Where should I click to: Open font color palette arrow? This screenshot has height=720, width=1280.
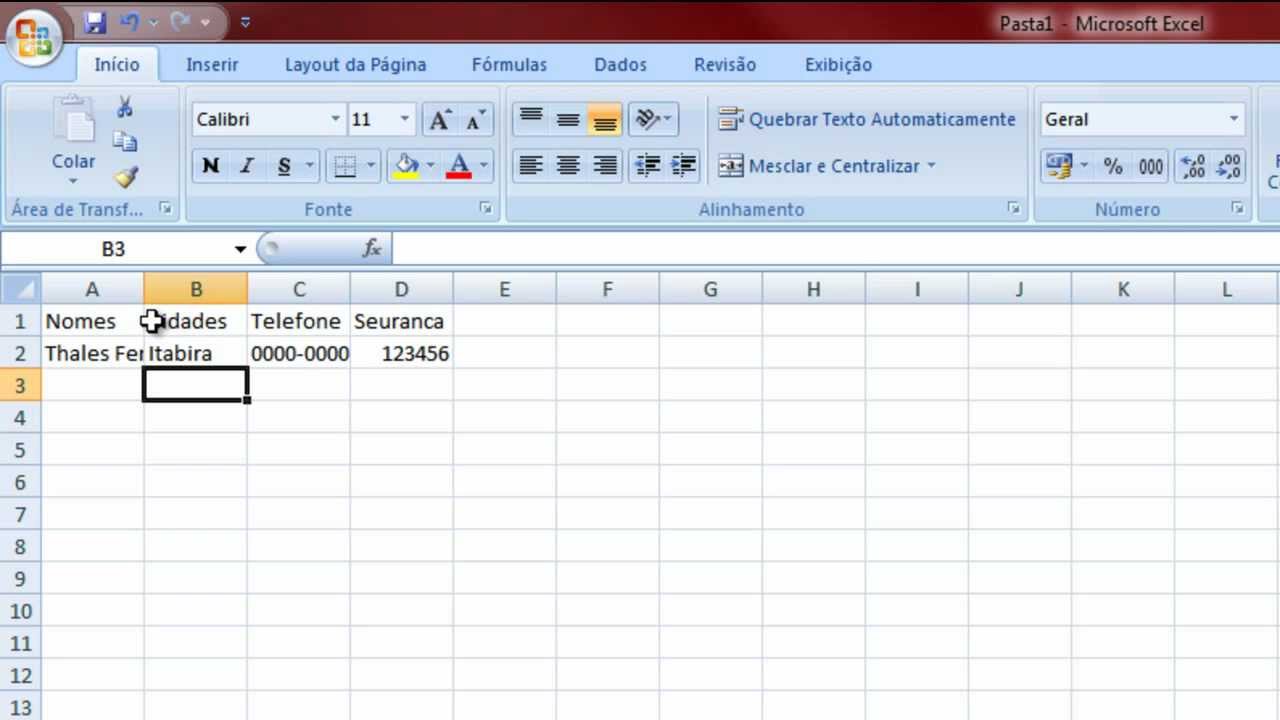pos(484,166)
